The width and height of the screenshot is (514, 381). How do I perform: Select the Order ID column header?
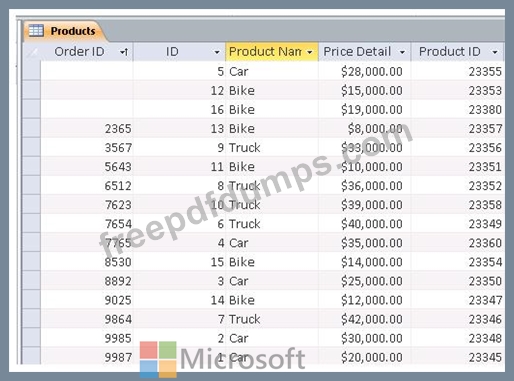(87, 52)
